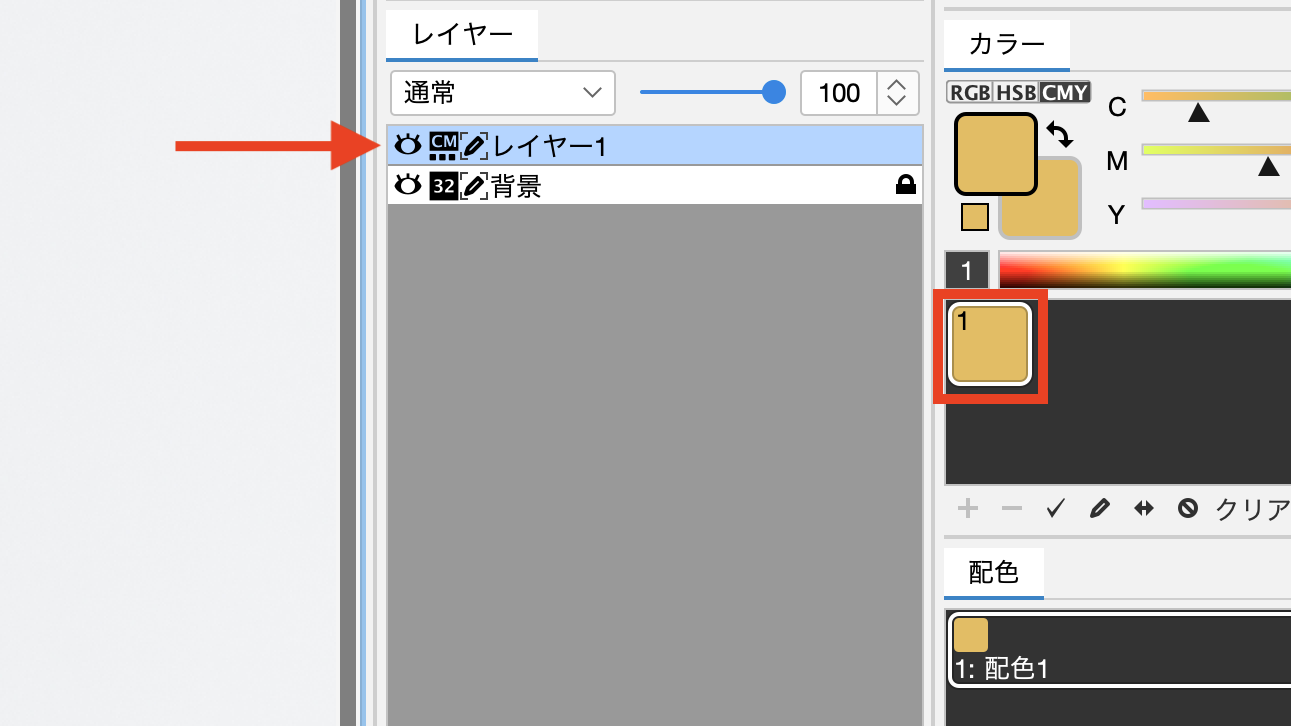The width and height of the screenshot is (1291, 726).
Task: Switch color mode to RGB
Action: pyautogui.click(x=969, y=93)
